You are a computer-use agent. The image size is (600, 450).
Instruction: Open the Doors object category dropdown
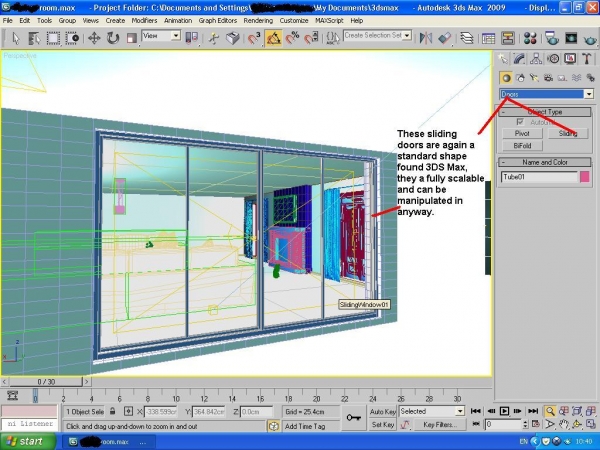click(546, 94)
